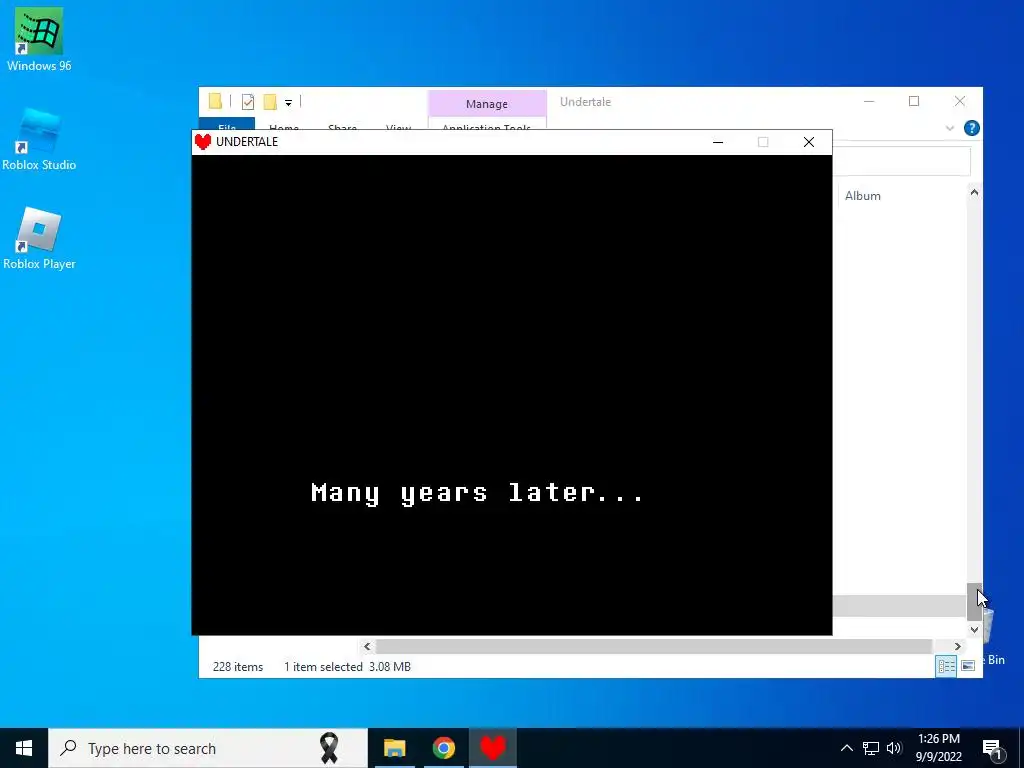Click the blue Help icon in File Explorer

pyautogui.click(x=972, y=128)
